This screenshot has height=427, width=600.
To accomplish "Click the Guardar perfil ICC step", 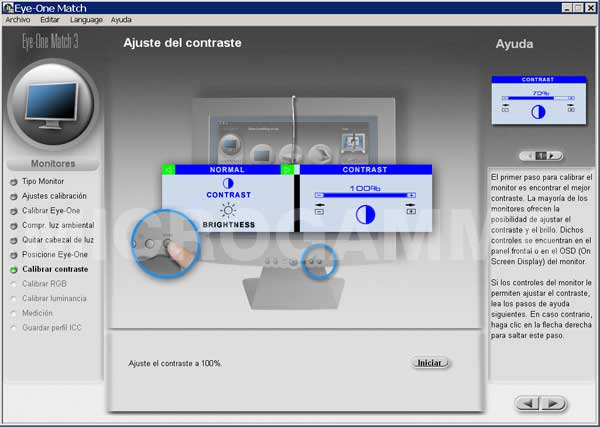I will 52,328.
